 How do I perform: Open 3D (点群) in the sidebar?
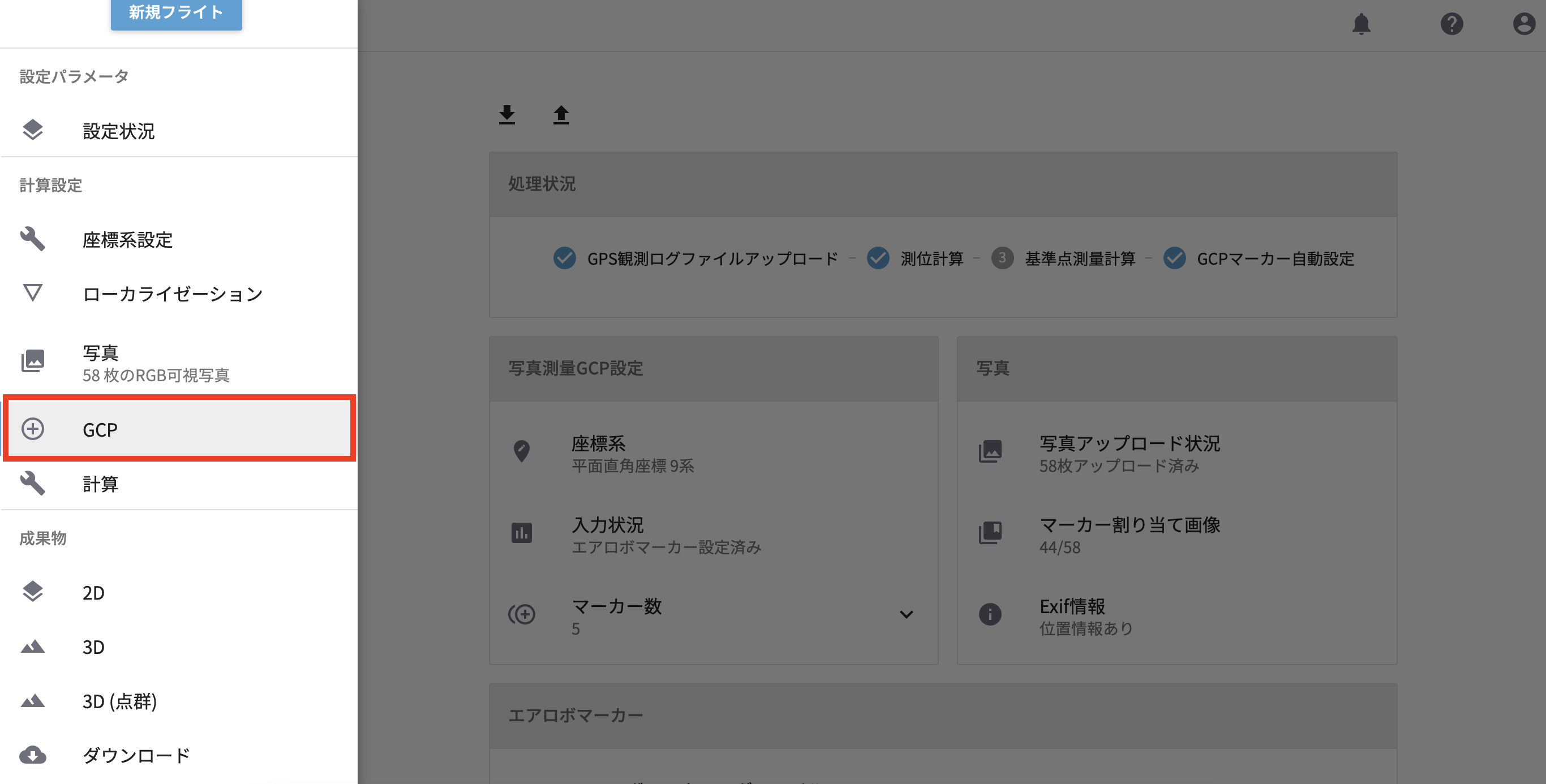point(119,701)
